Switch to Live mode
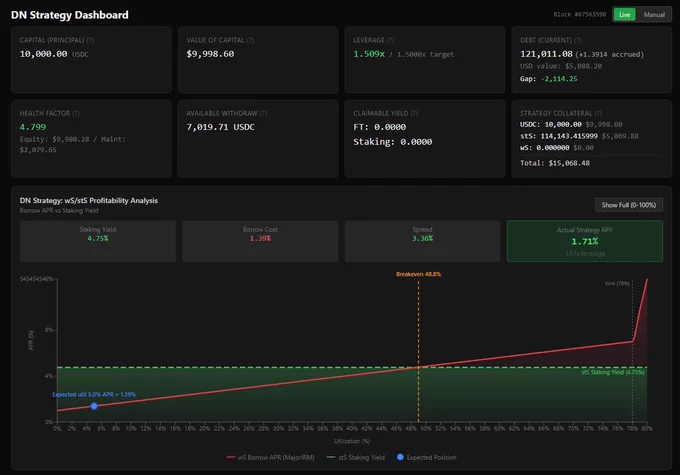The width and height of the screenshot is (680, 475). [x=624, y=14]
